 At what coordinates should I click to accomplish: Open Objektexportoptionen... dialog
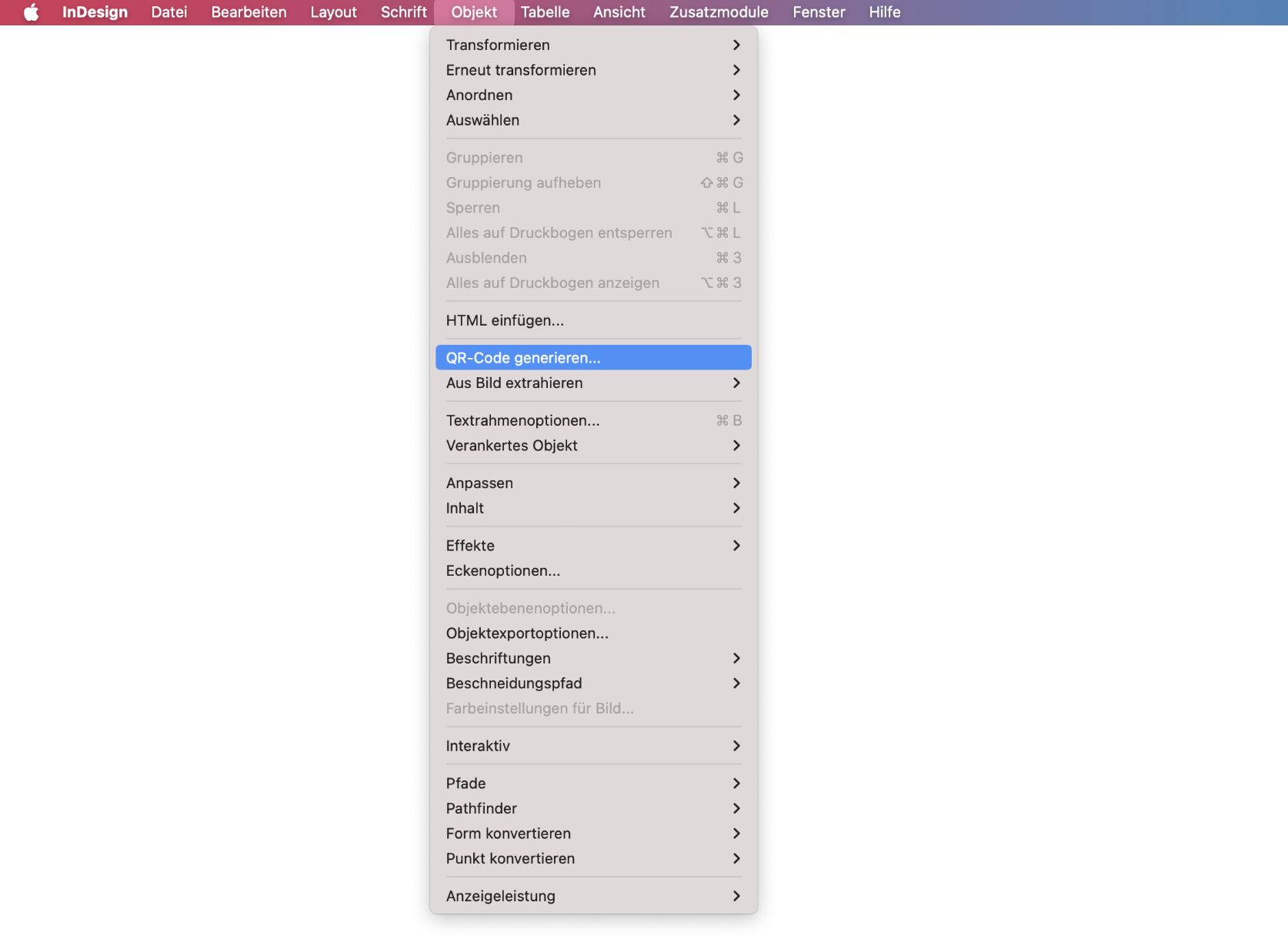[593, 633]
